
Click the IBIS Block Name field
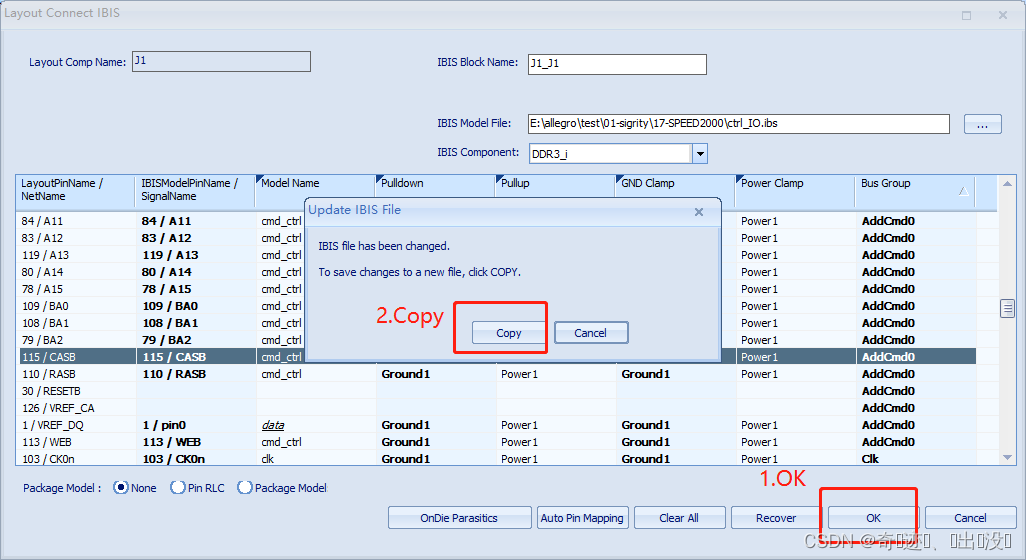pyautogui.click(x=617, y=64)
